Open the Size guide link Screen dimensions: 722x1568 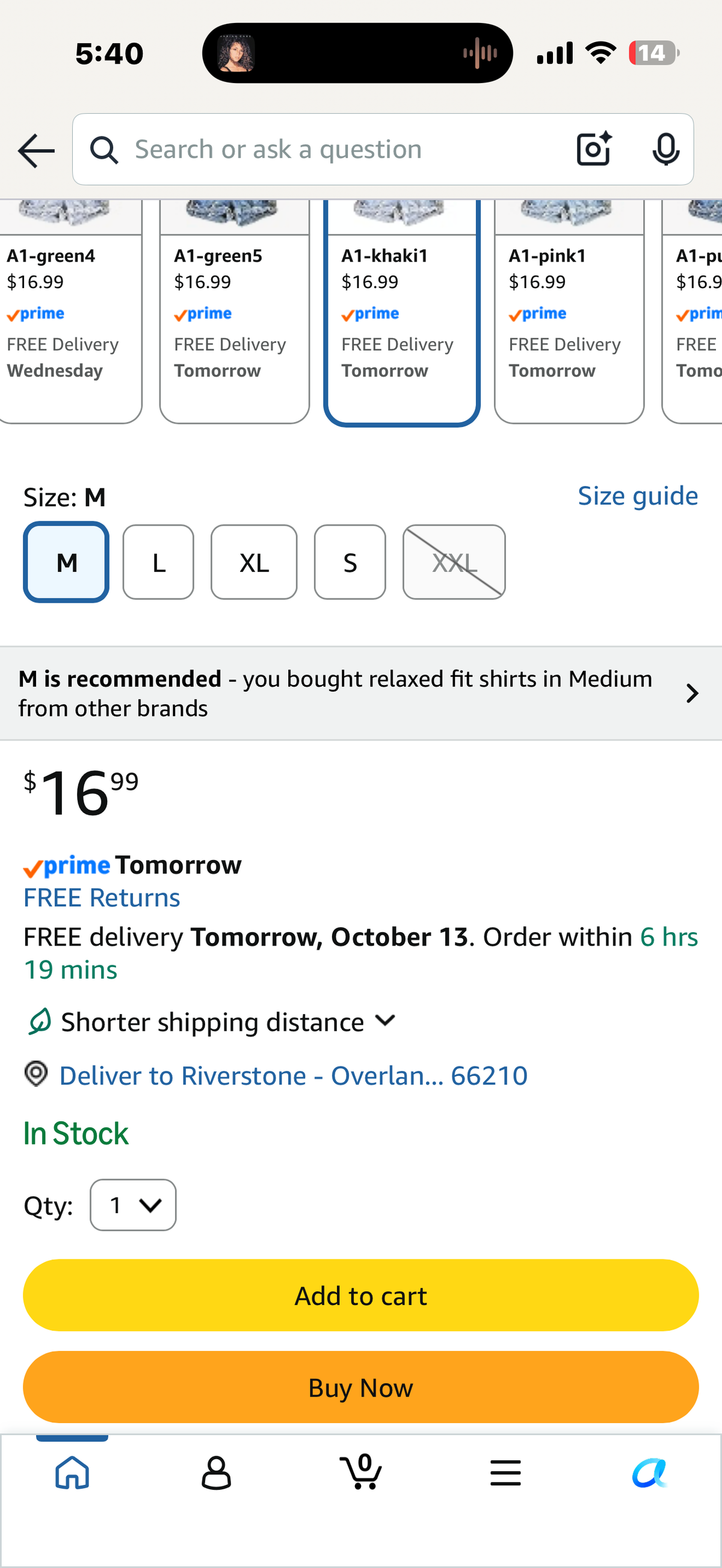637,496
